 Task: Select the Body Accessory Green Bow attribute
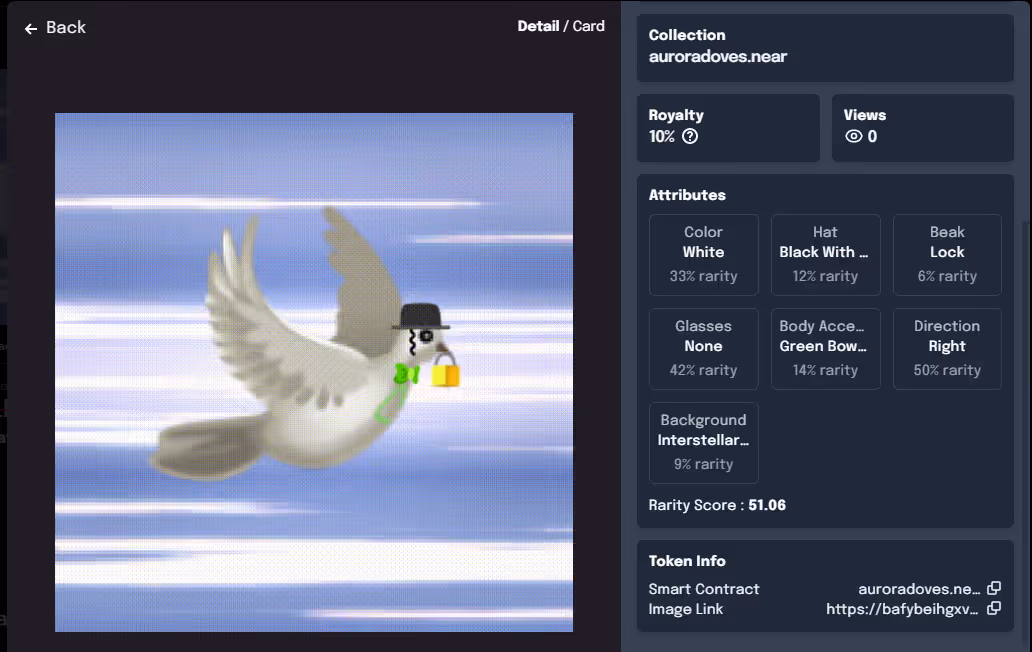(x=825, y=349)
